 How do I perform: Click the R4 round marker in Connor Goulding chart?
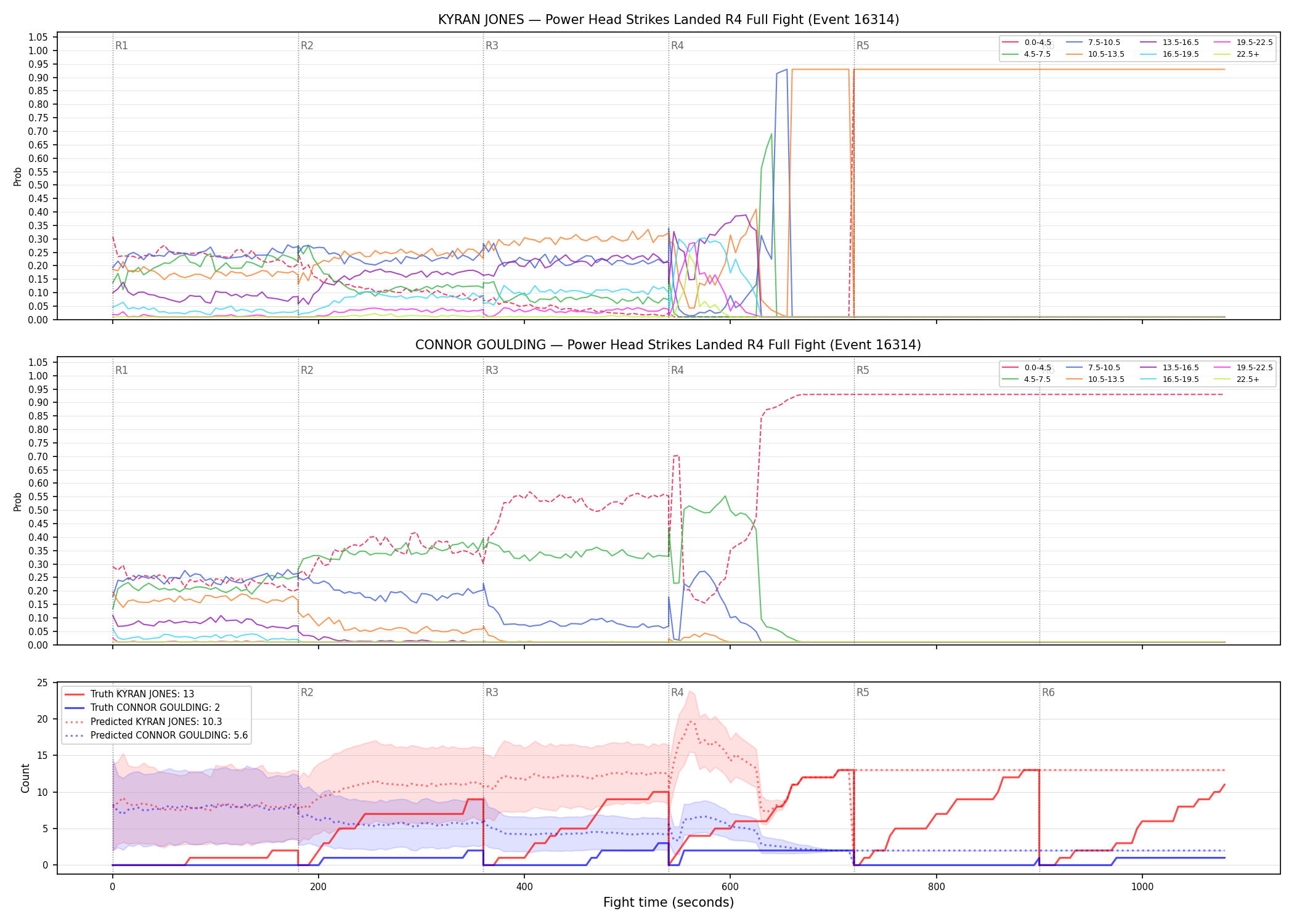677,370
